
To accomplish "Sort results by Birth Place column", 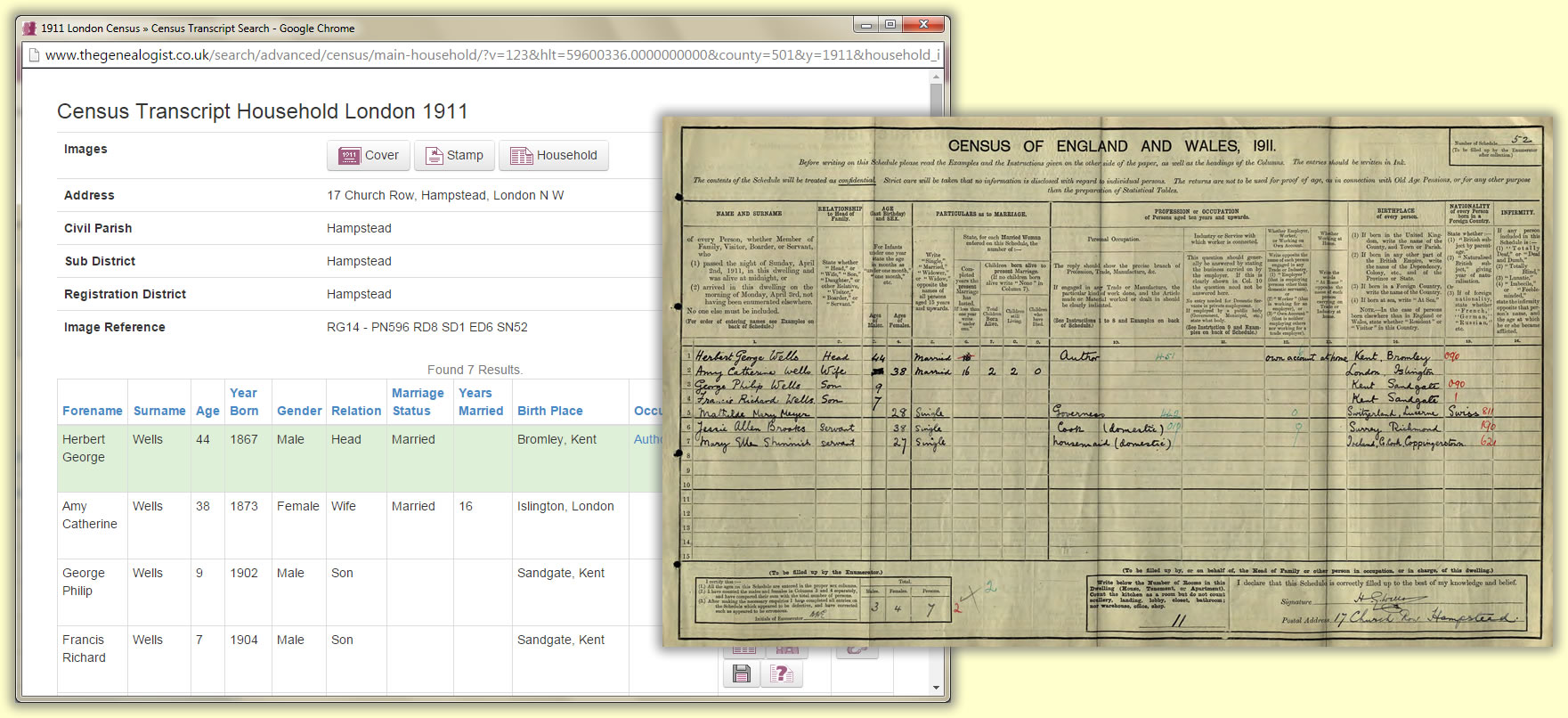I will [550, 411].
